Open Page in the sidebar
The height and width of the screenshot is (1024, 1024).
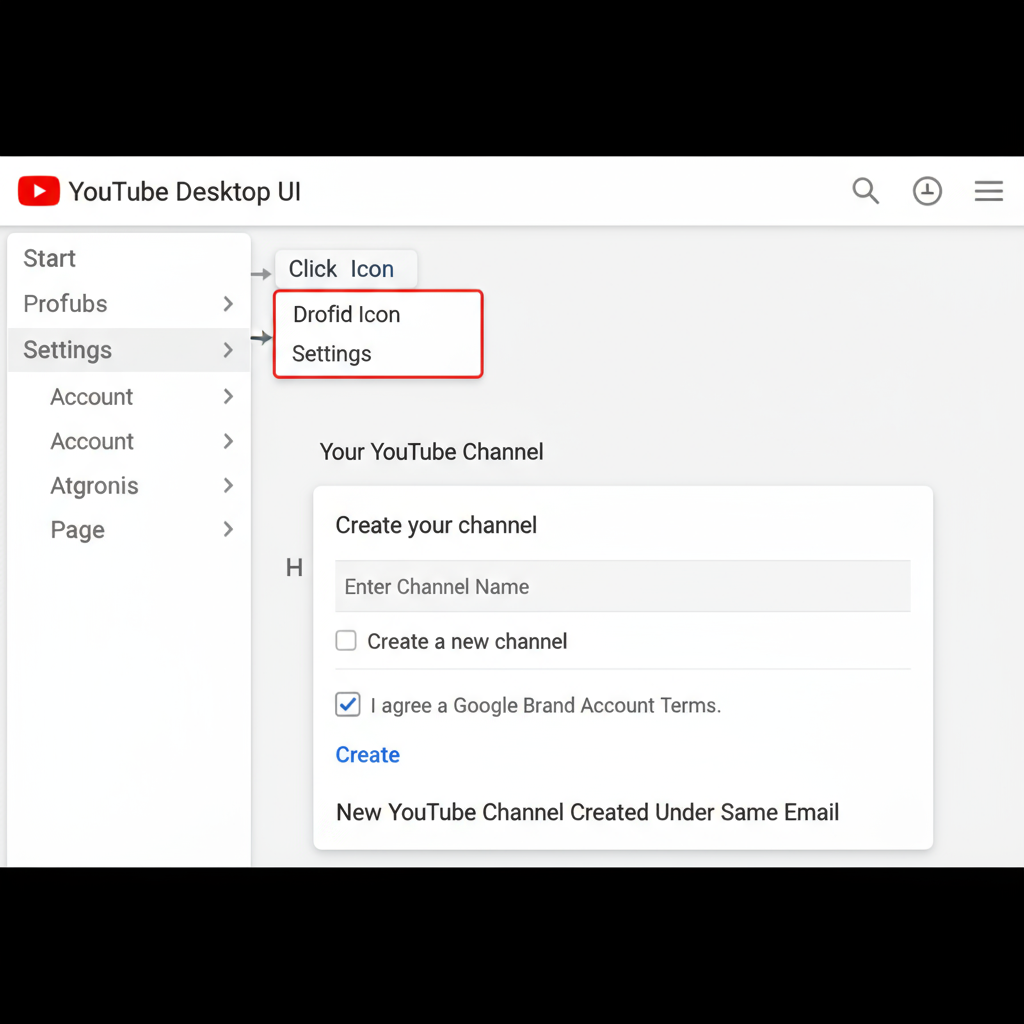coord(78,530)
